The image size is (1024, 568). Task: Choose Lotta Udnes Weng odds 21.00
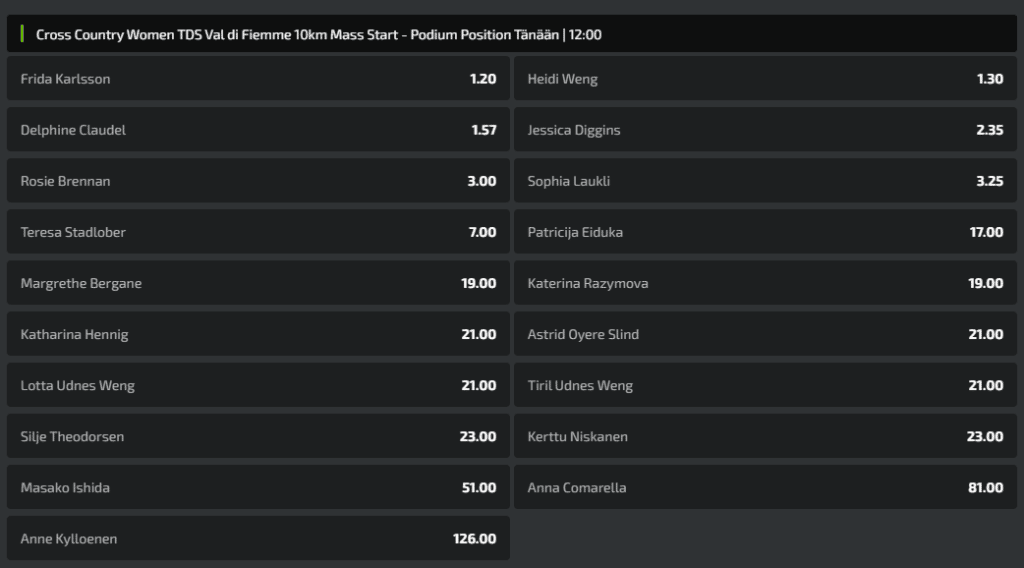258,385
